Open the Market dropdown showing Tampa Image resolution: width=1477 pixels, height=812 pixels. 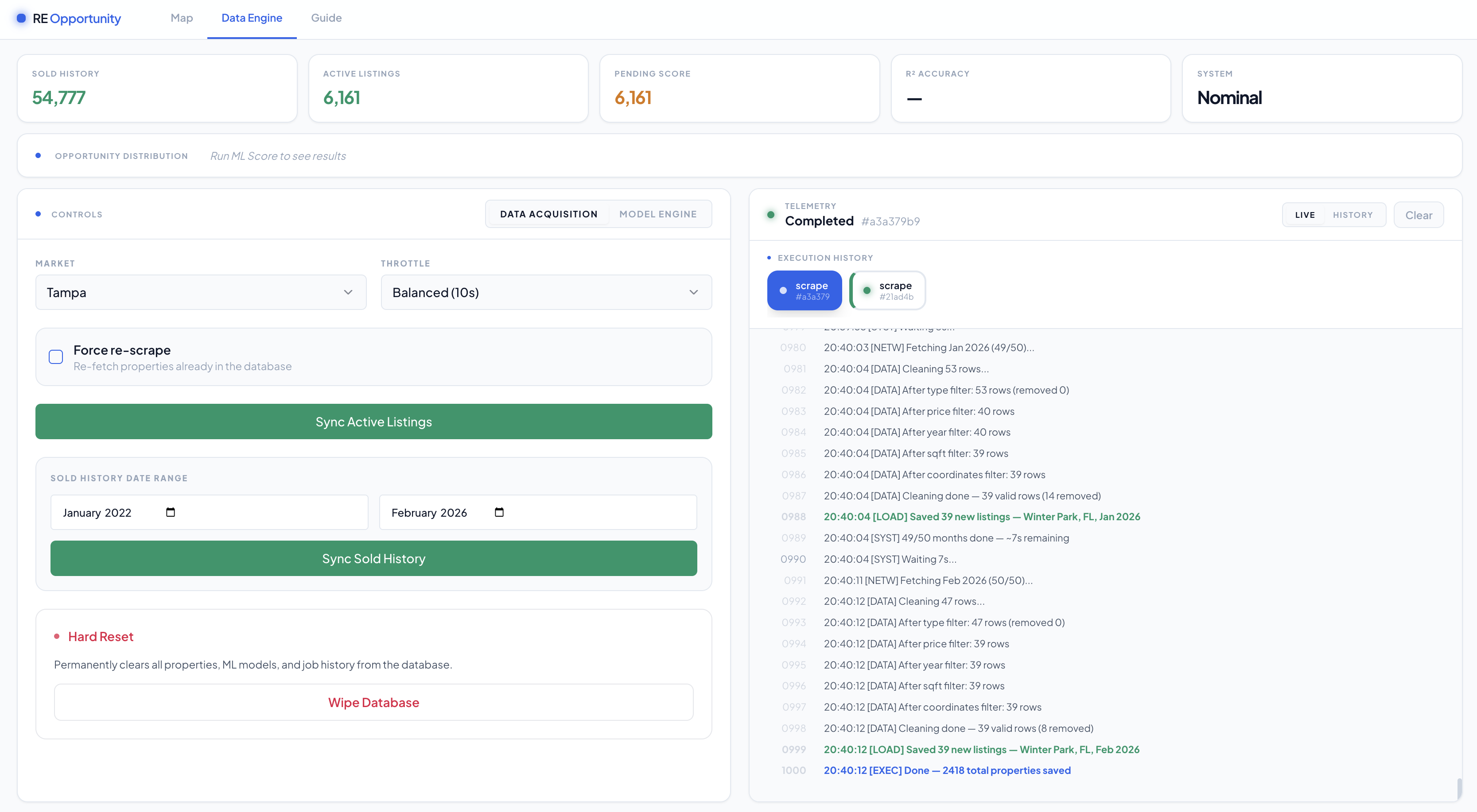201,292
